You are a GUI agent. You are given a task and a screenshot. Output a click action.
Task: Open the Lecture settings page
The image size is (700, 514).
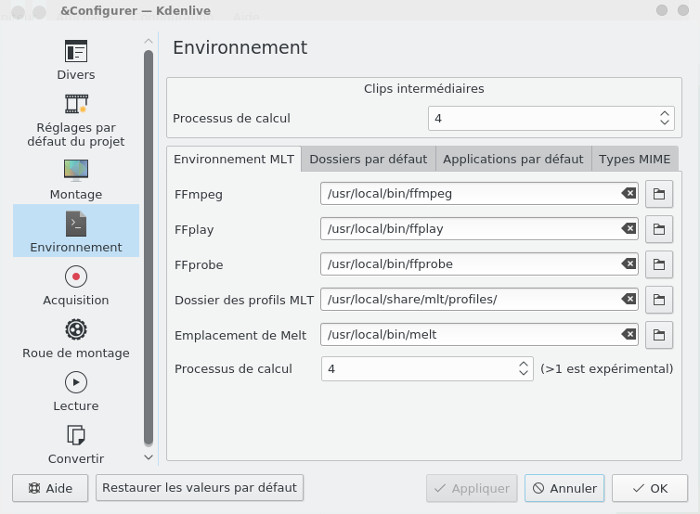tap(76, 391)
